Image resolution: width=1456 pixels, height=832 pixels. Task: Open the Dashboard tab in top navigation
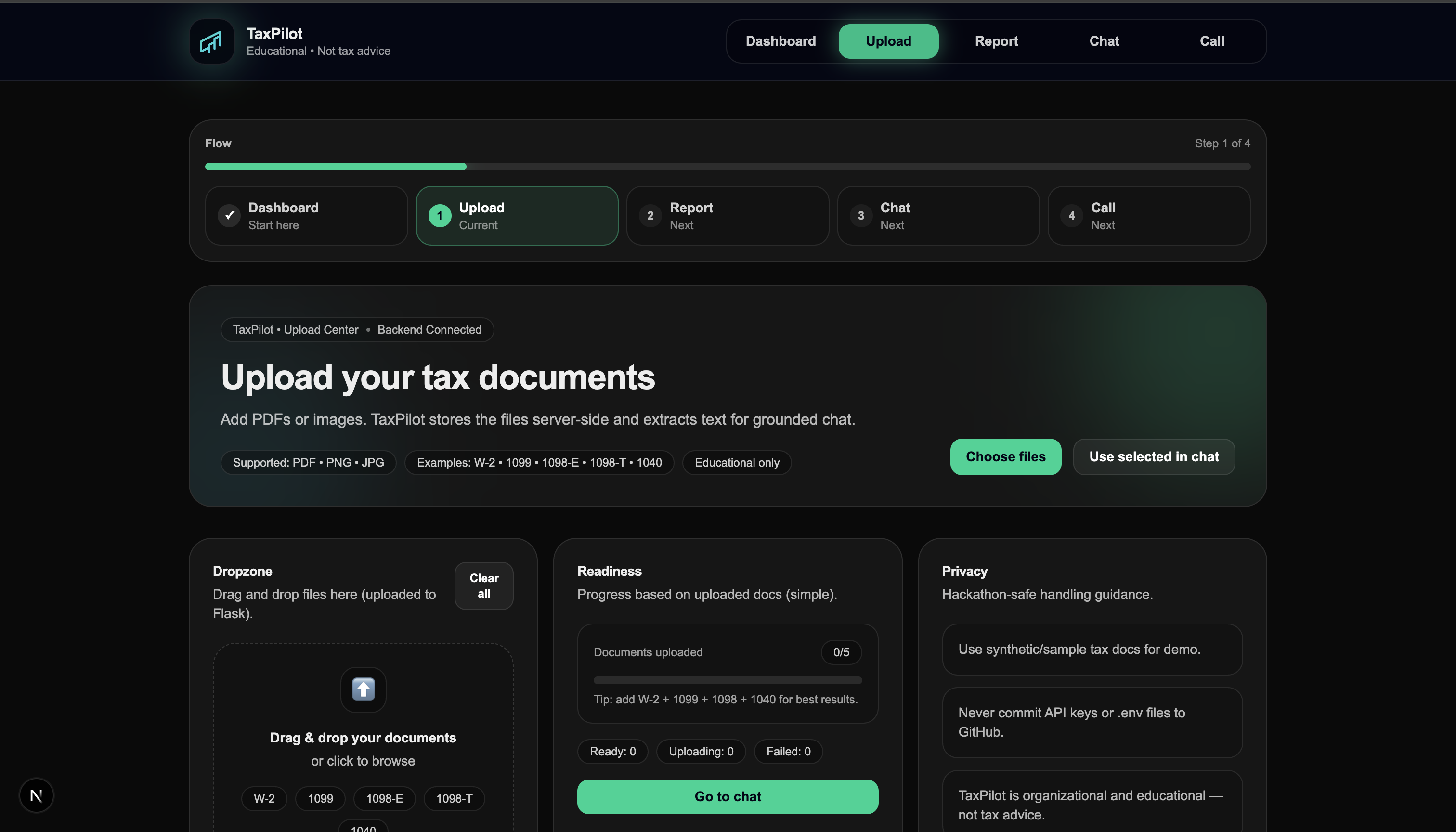(780, 41)
